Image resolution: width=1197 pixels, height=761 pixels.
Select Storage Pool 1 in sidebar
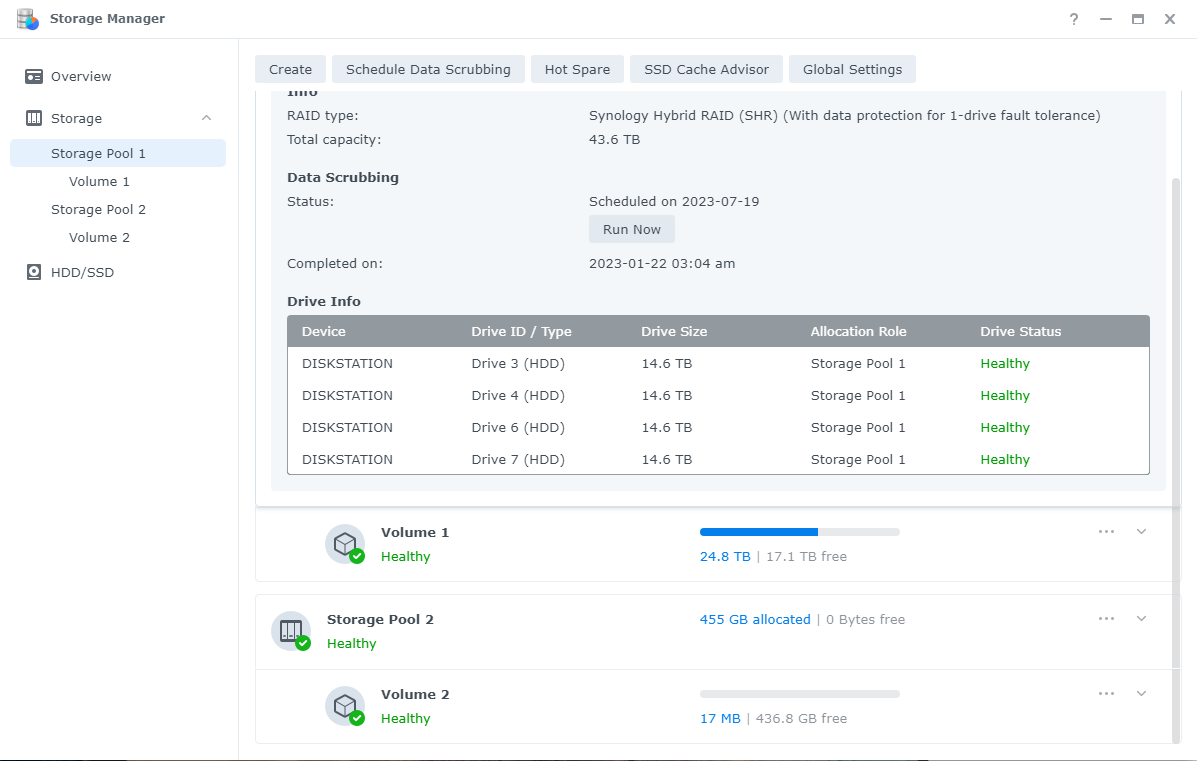(118, 153)
